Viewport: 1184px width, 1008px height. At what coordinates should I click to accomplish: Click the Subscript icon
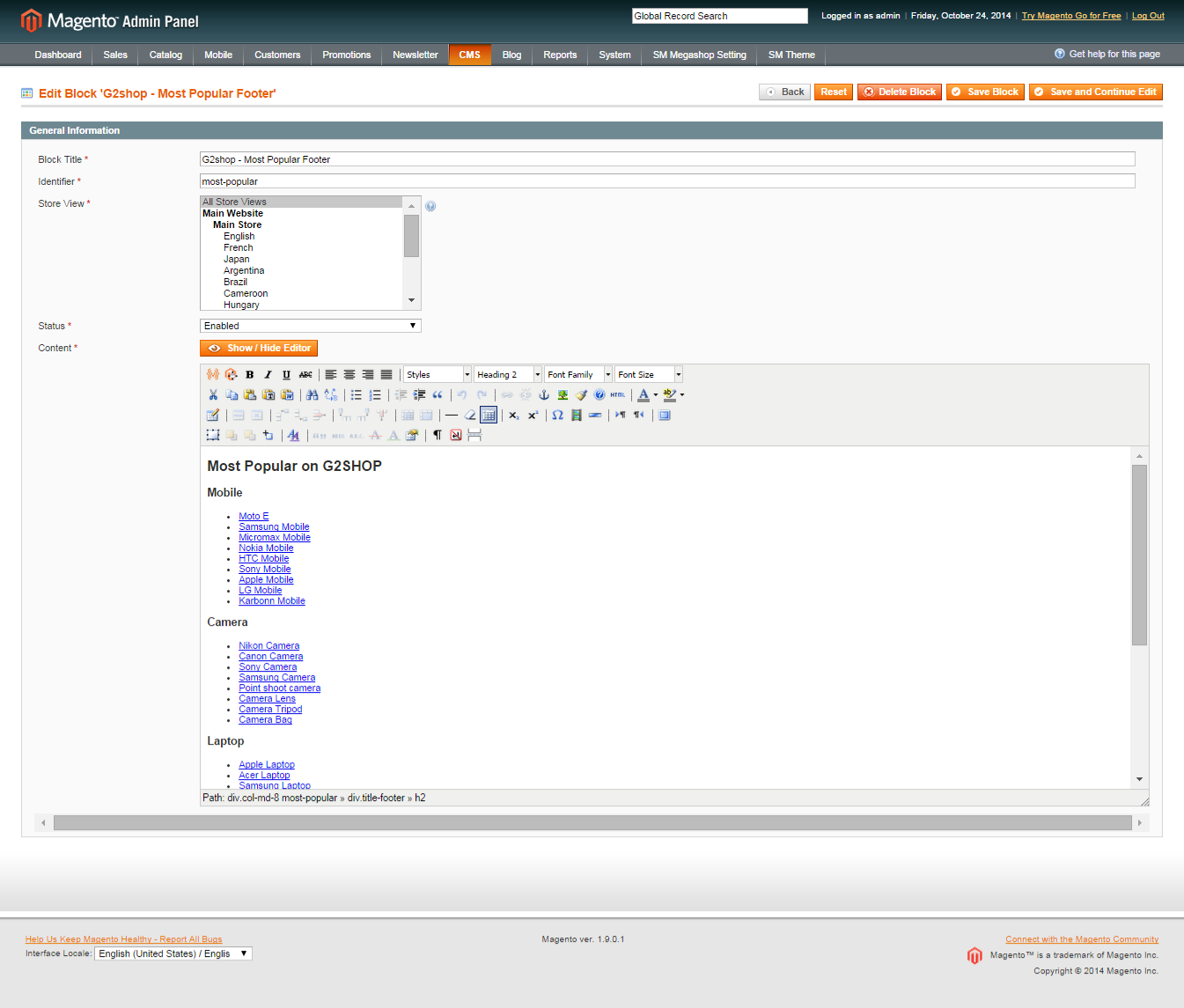click(x=513, y=415)
